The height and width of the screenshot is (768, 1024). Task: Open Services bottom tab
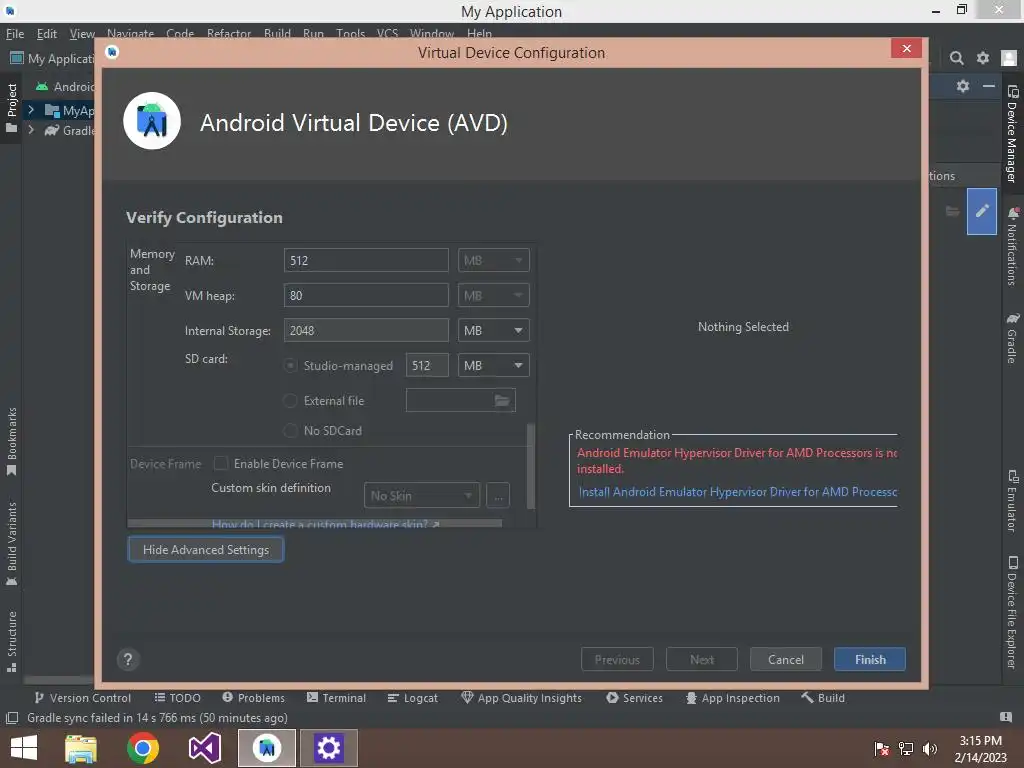tap(635, 698)
